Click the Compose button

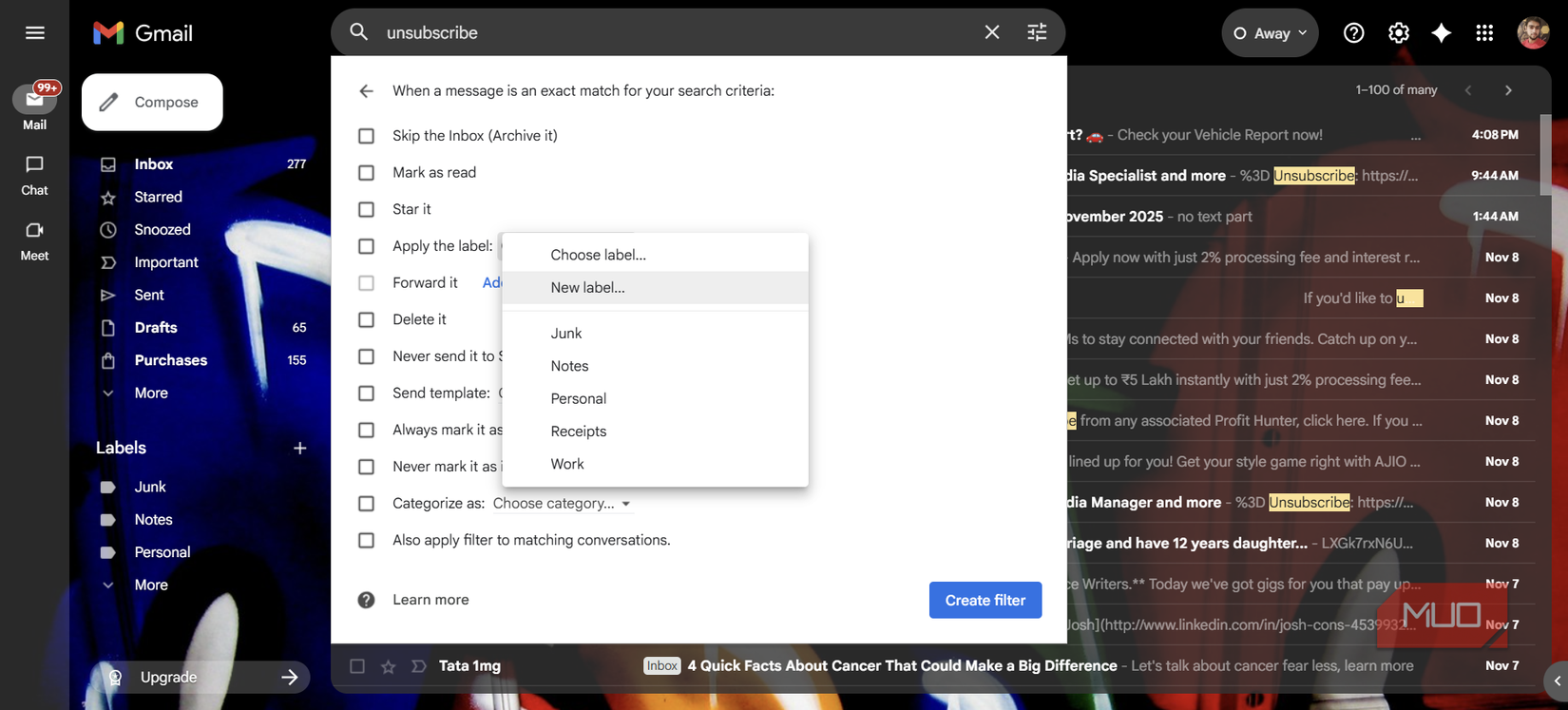pyautogui.click(x=152, y=102)
